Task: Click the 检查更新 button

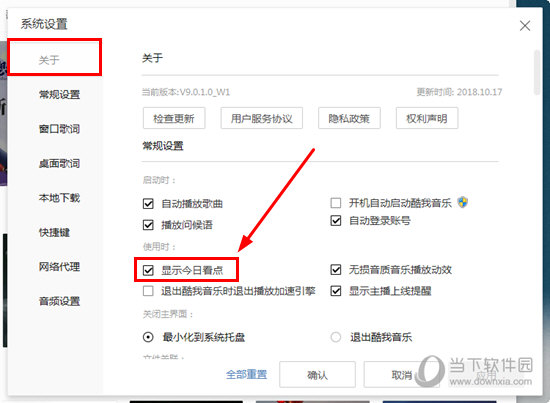Action: pos(174,118)
